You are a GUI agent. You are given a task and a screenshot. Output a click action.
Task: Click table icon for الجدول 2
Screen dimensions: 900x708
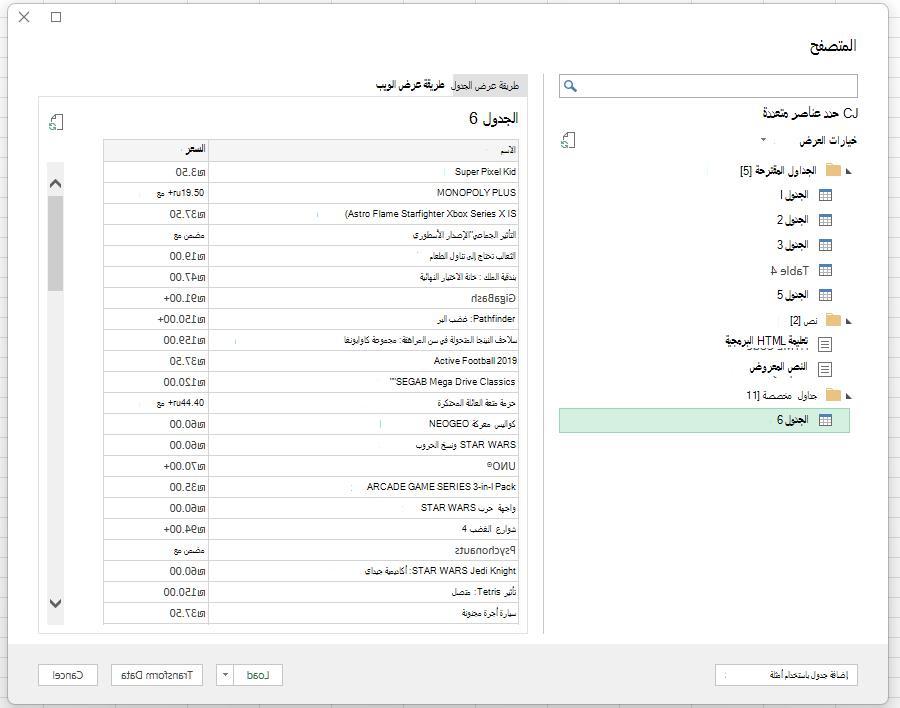pos(825,220)
